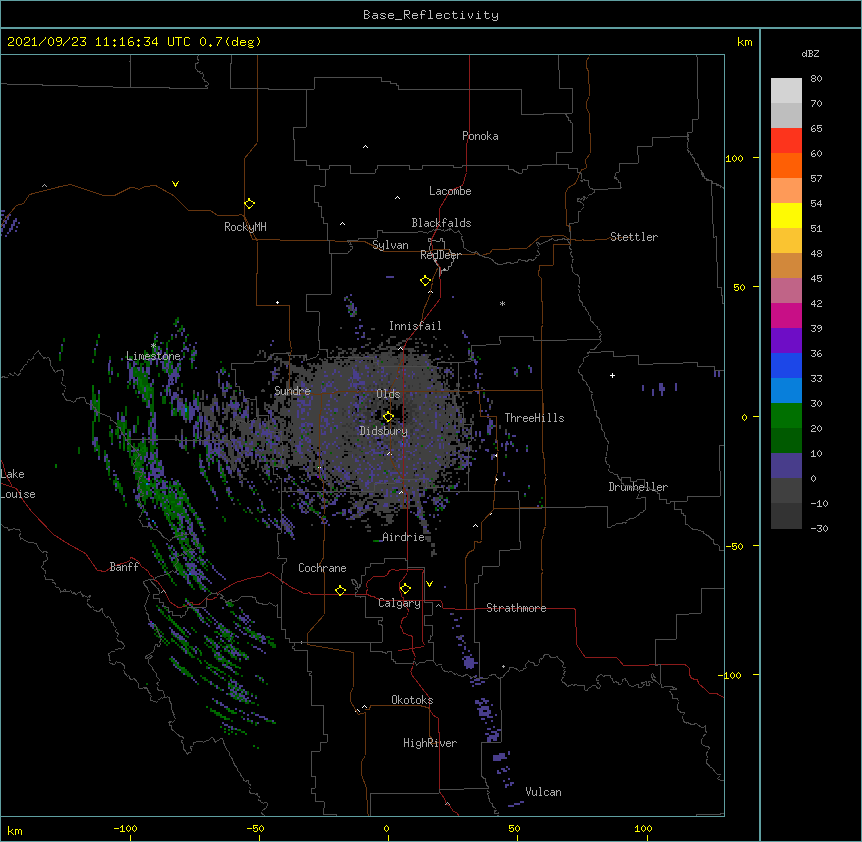Select the Cochrane label

pyautogui.click(x=322, y=568)
